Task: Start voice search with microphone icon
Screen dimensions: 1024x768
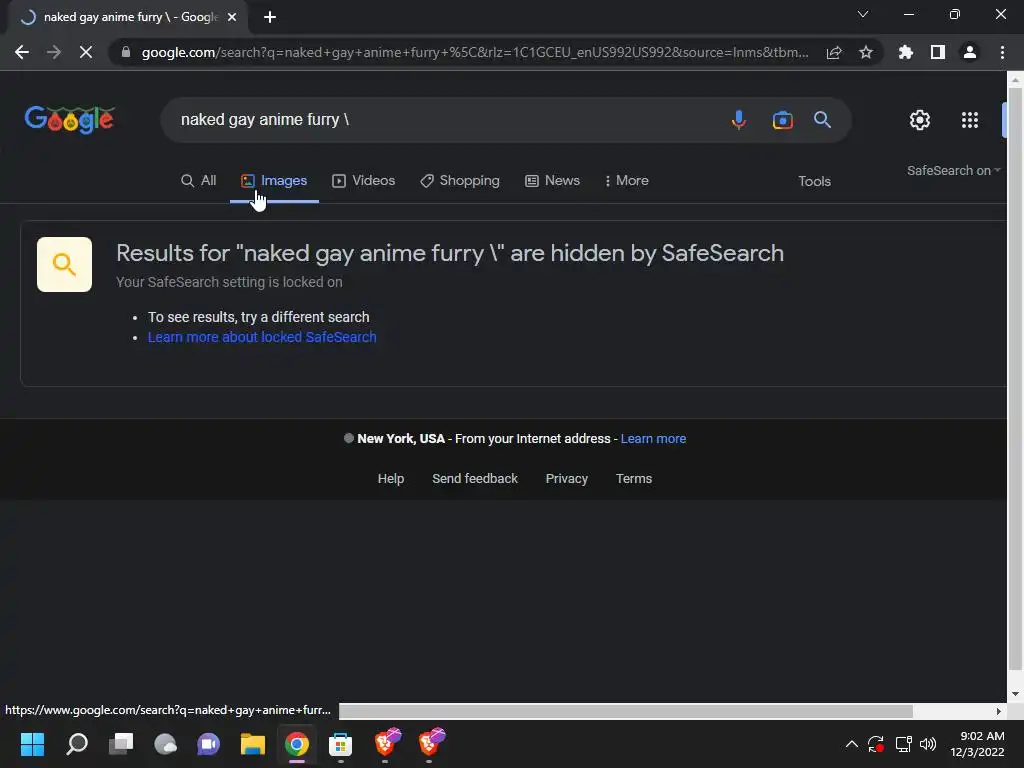Action: [x=739, y=120]
